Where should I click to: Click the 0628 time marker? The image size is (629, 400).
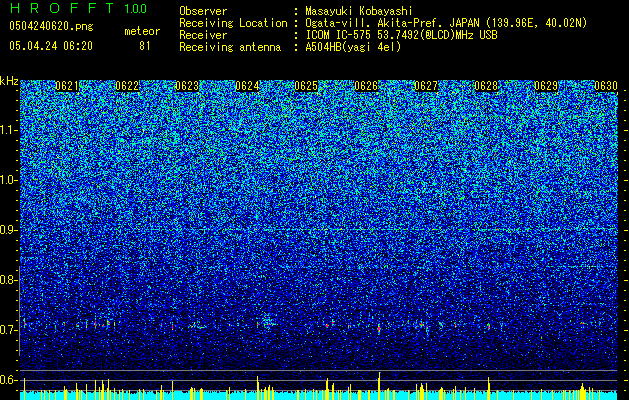(486, 86)
